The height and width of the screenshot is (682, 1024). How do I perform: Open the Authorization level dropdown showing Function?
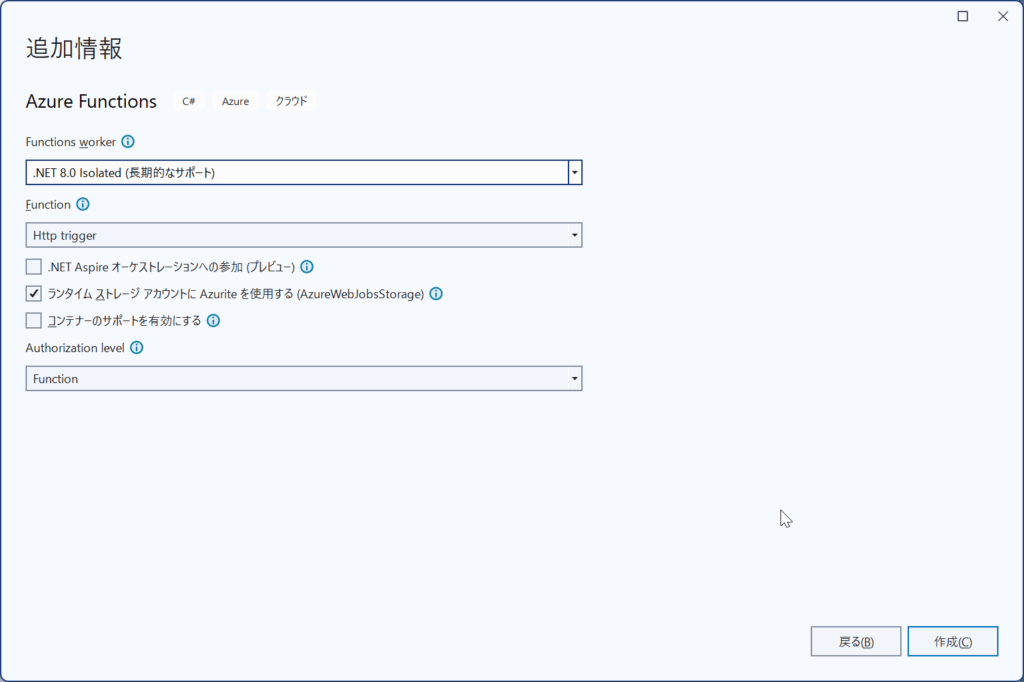point(304,379)
